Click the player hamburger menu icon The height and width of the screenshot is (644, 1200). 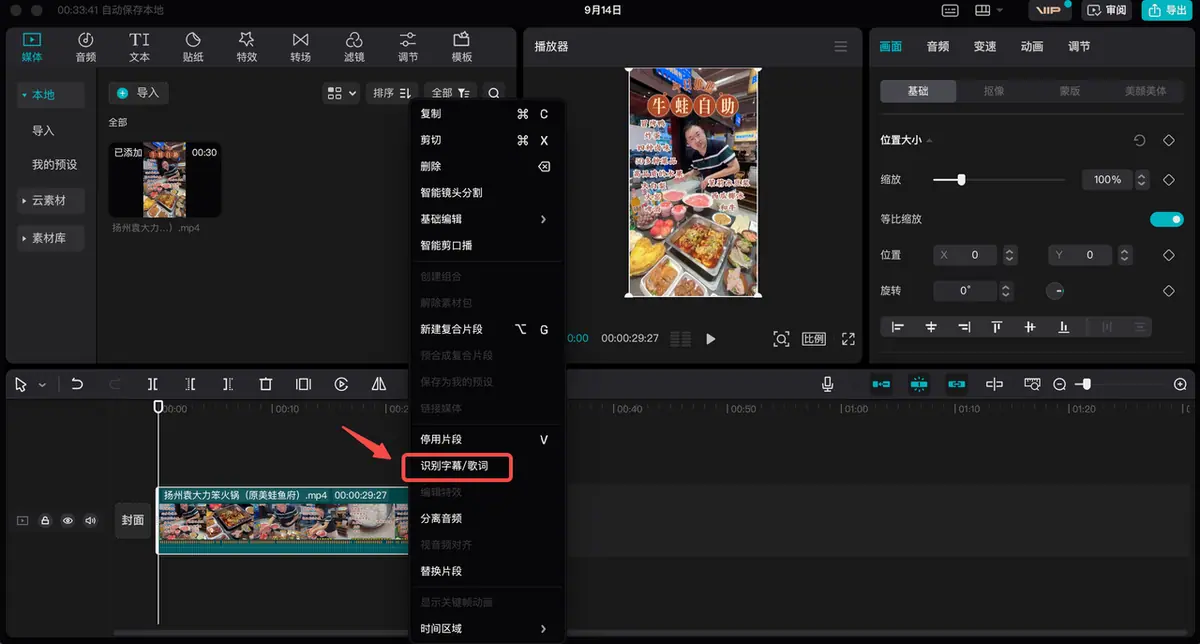(840, 47)
